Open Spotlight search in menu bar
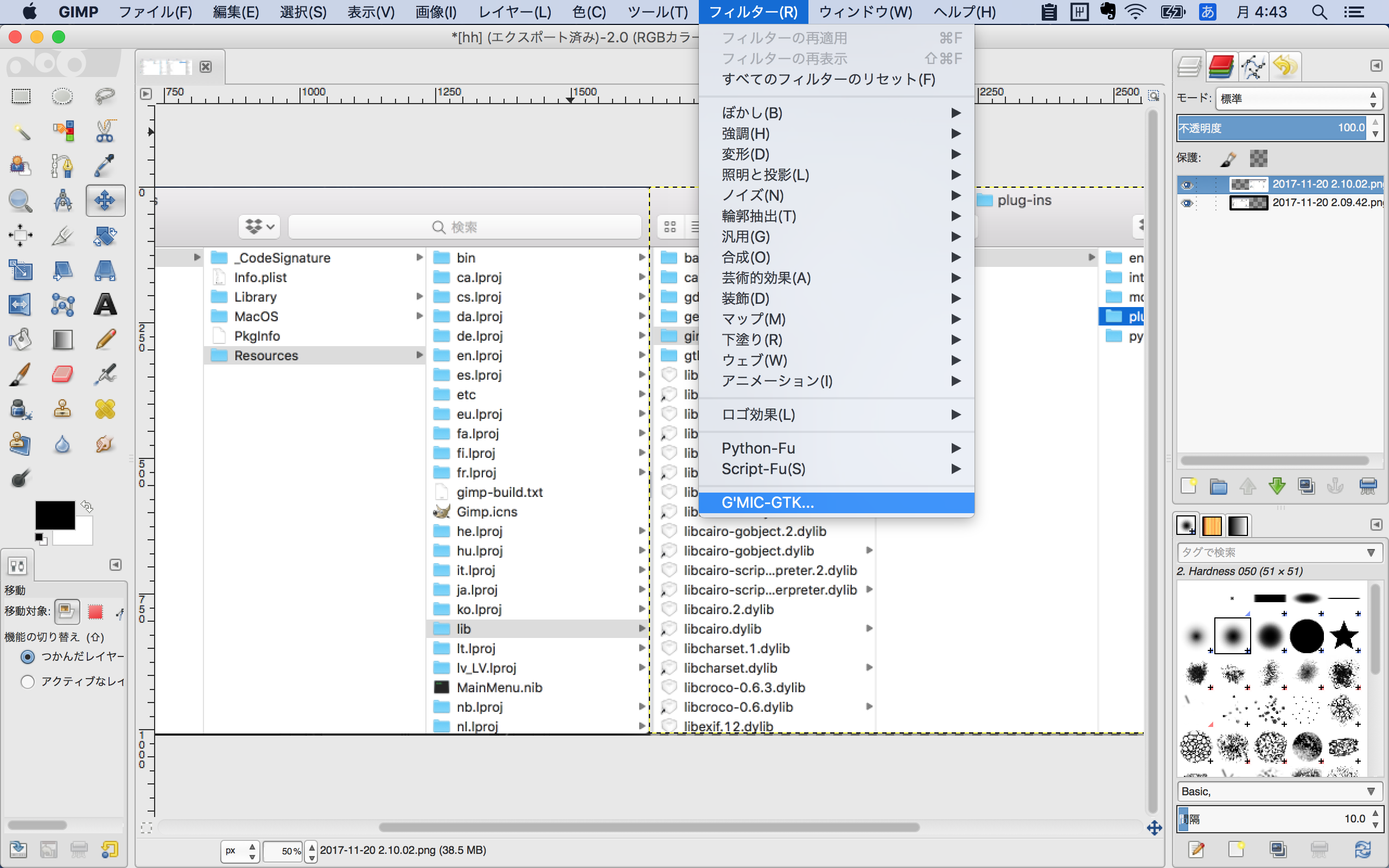The image size is (1389, 868). [x=1319, y=11]
